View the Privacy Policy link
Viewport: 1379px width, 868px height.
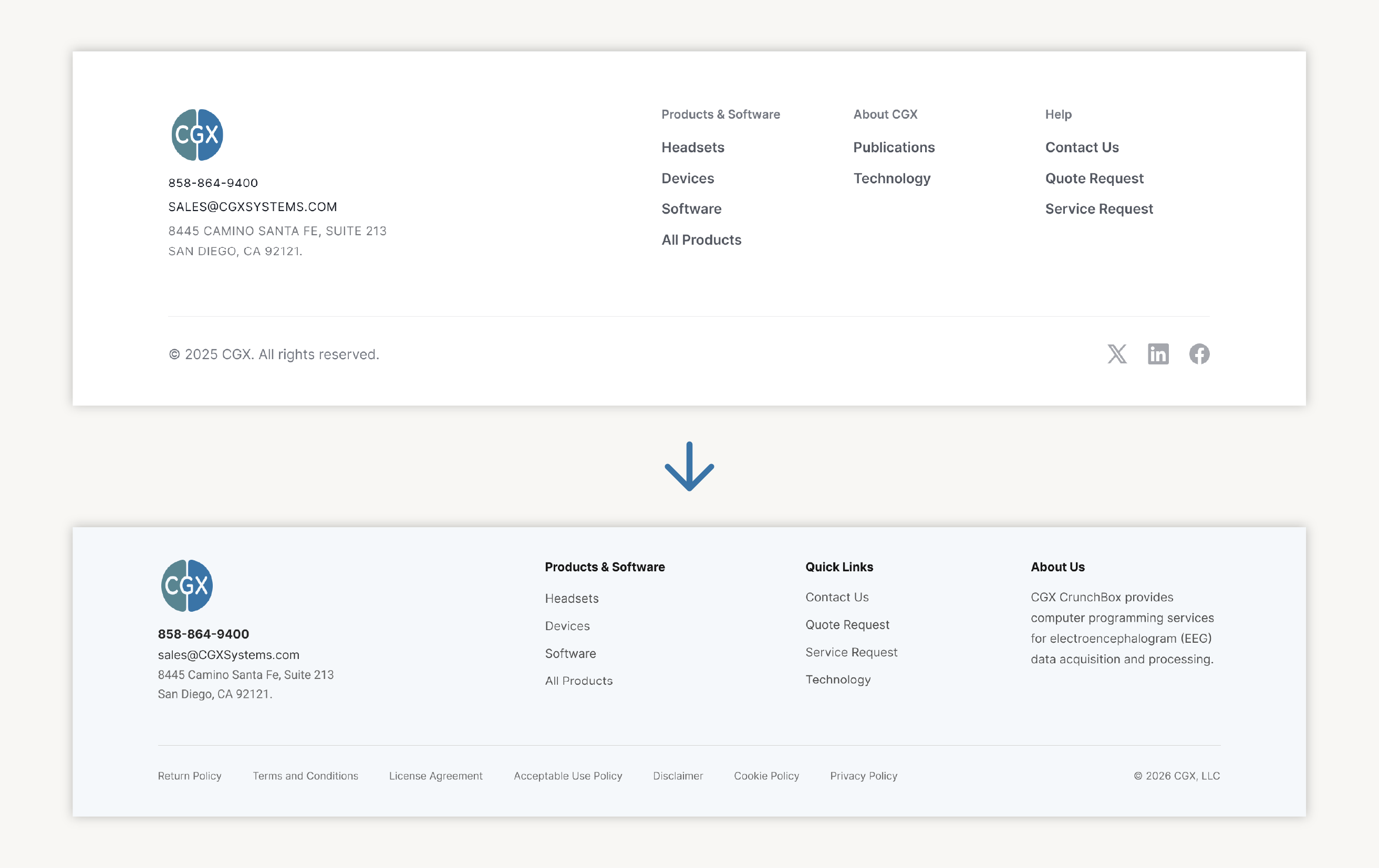pyautogui.click(x=864, y=776)
